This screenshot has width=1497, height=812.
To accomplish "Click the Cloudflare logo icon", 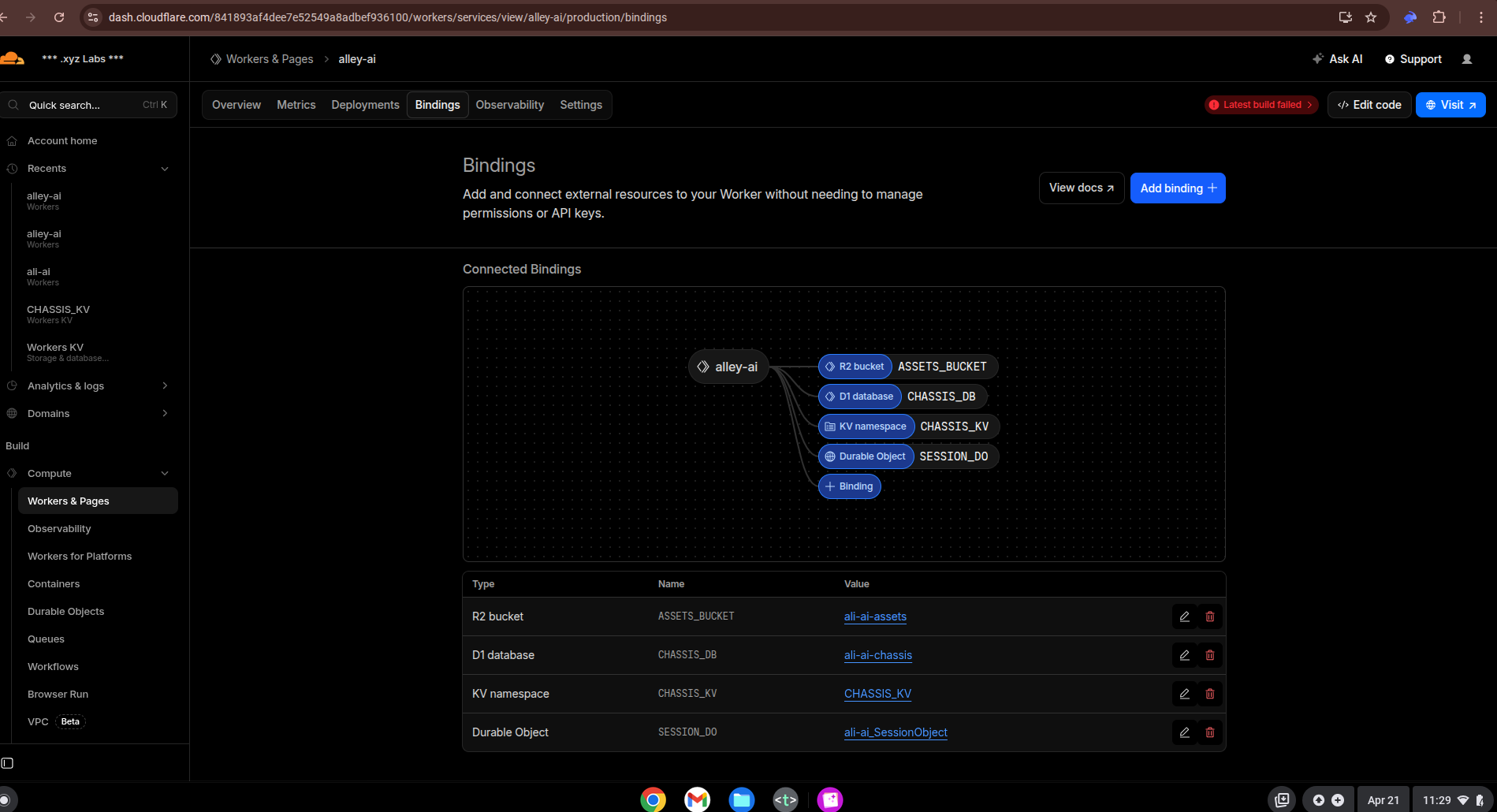I will 13,59.
